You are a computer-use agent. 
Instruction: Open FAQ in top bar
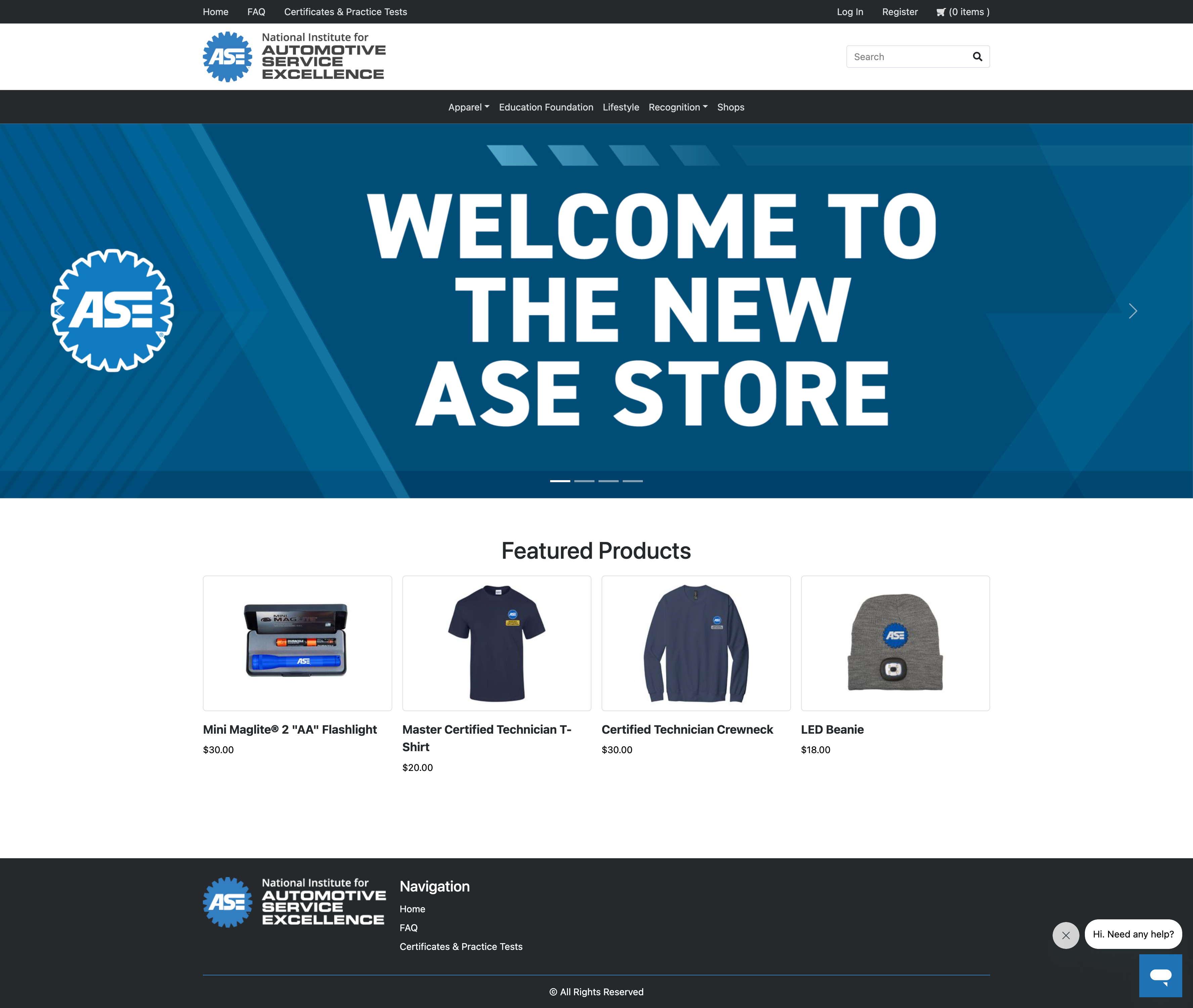[x=256, y=12]
